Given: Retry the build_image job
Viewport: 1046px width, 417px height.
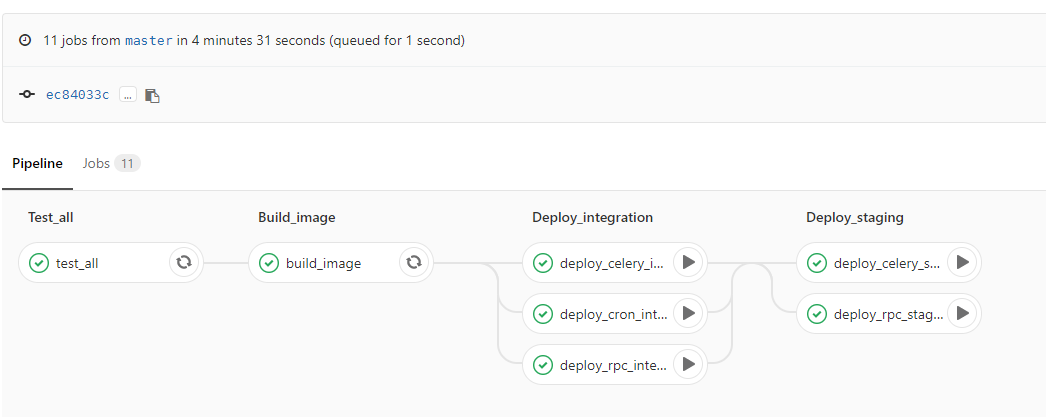Looking at the screenshot, I should 414,263.
